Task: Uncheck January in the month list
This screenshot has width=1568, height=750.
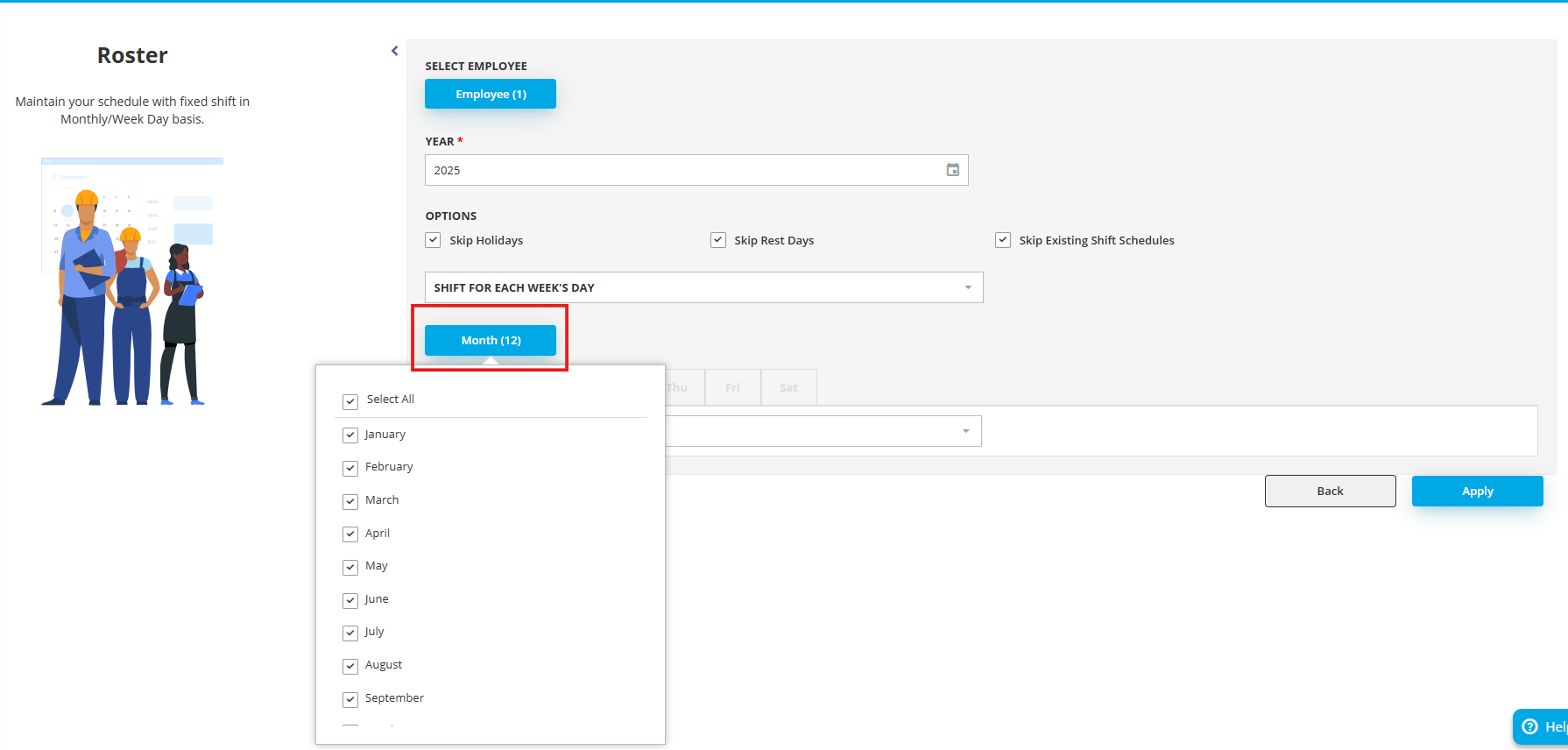Action: 350,435
